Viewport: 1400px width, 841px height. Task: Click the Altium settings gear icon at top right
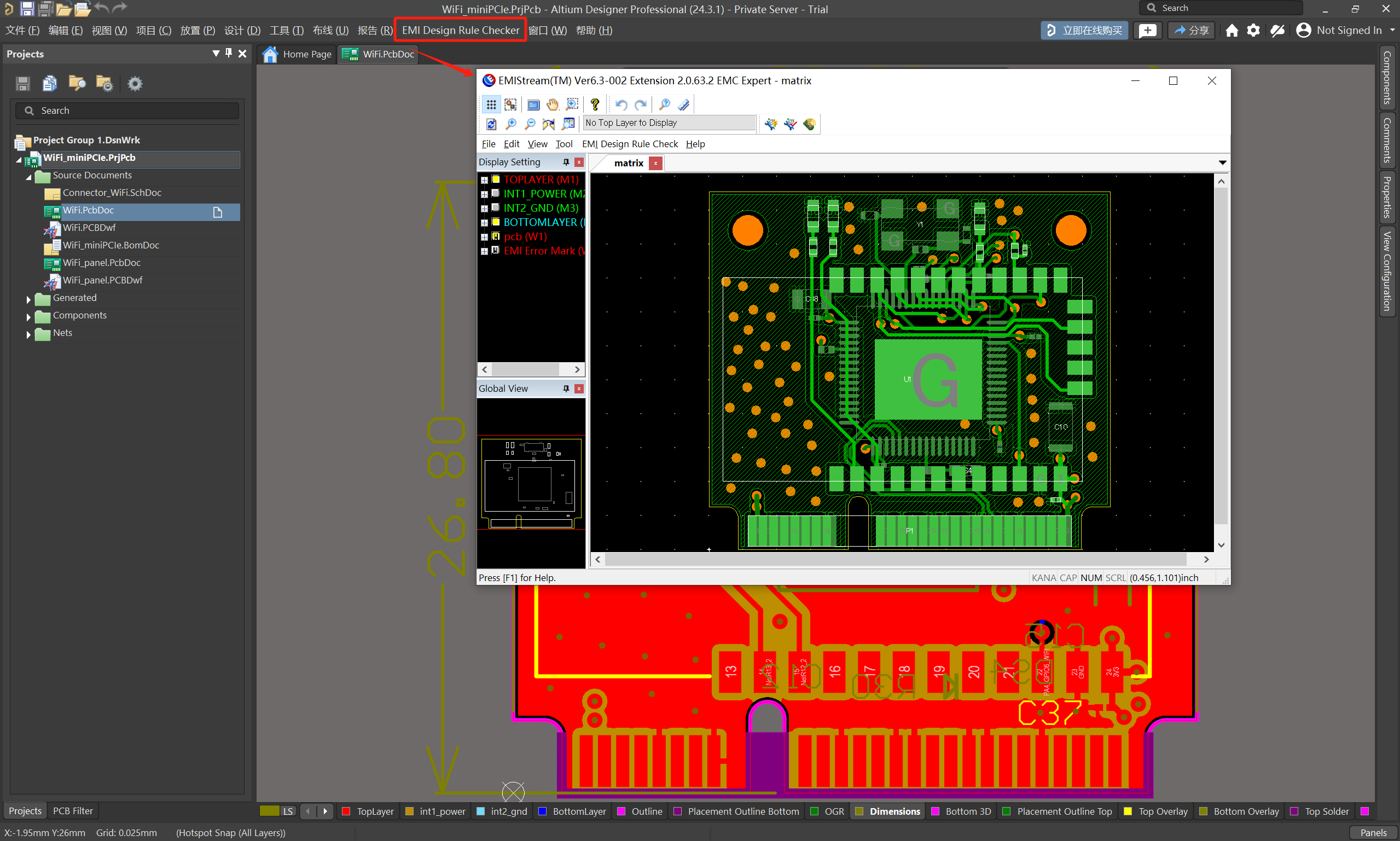(x=1253, y=30)
